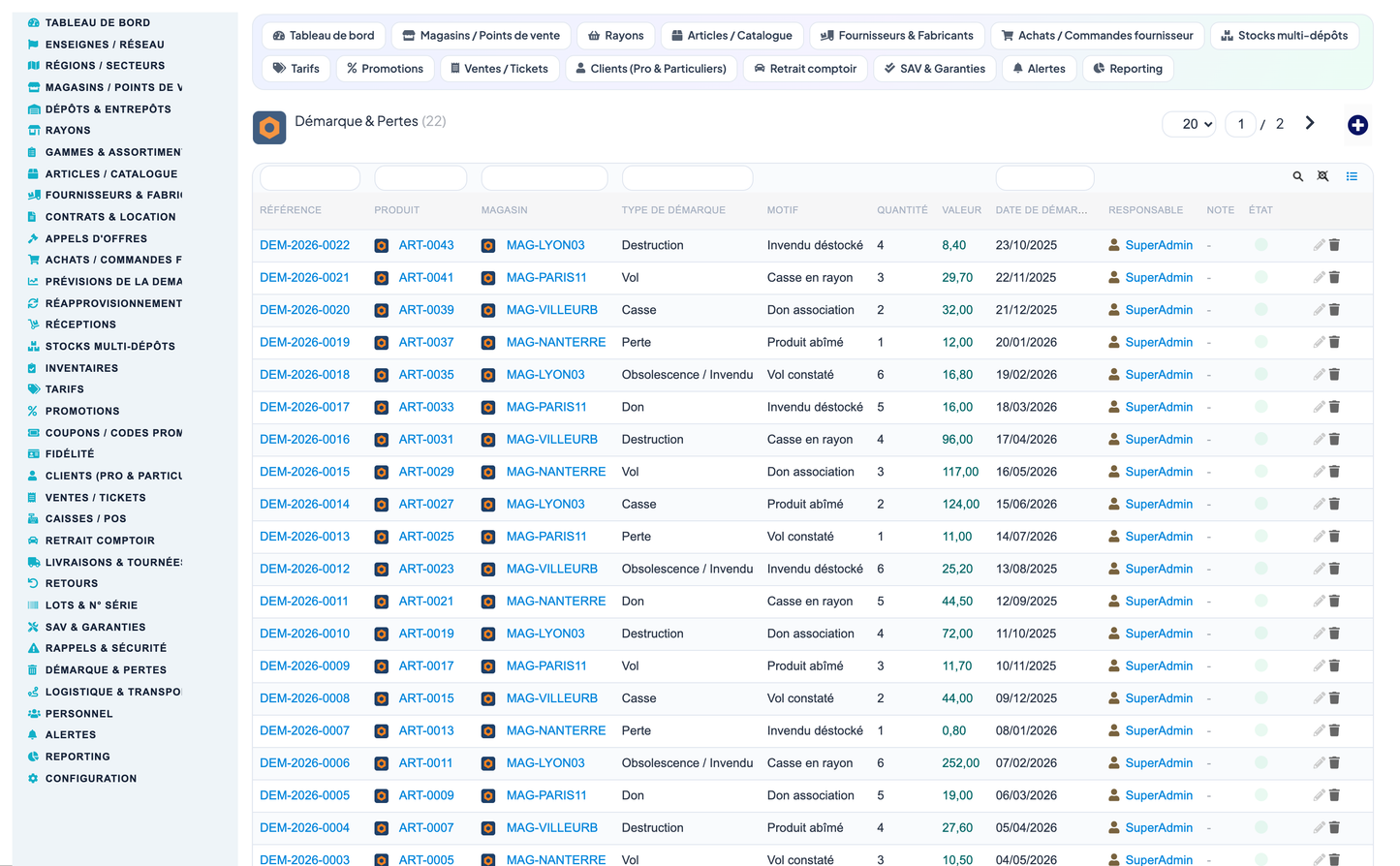Open Reporting tab in top navigation
This screenshot has height=866, width=1400.
1128,69
